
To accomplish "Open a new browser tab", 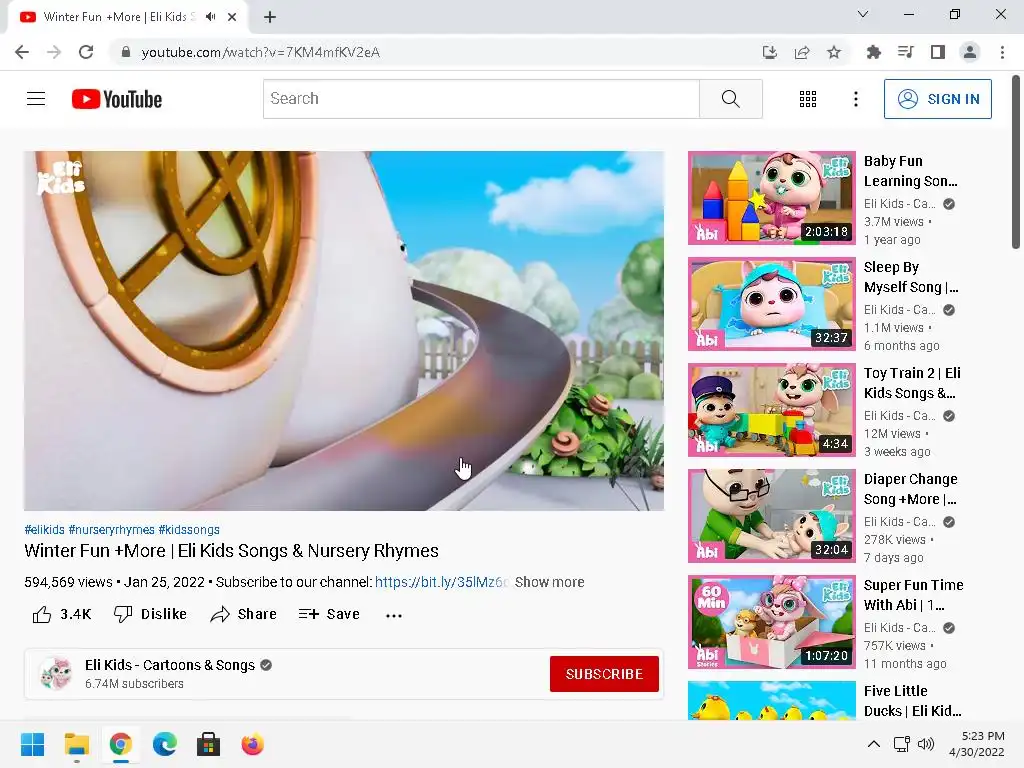I will (270, 17).
